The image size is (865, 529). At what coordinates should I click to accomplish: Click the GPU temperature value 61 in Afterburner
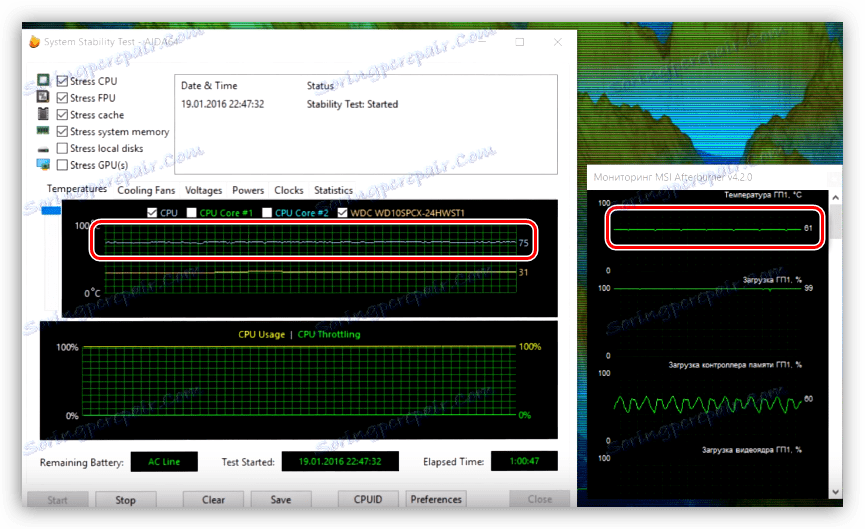tap(808, 228)
